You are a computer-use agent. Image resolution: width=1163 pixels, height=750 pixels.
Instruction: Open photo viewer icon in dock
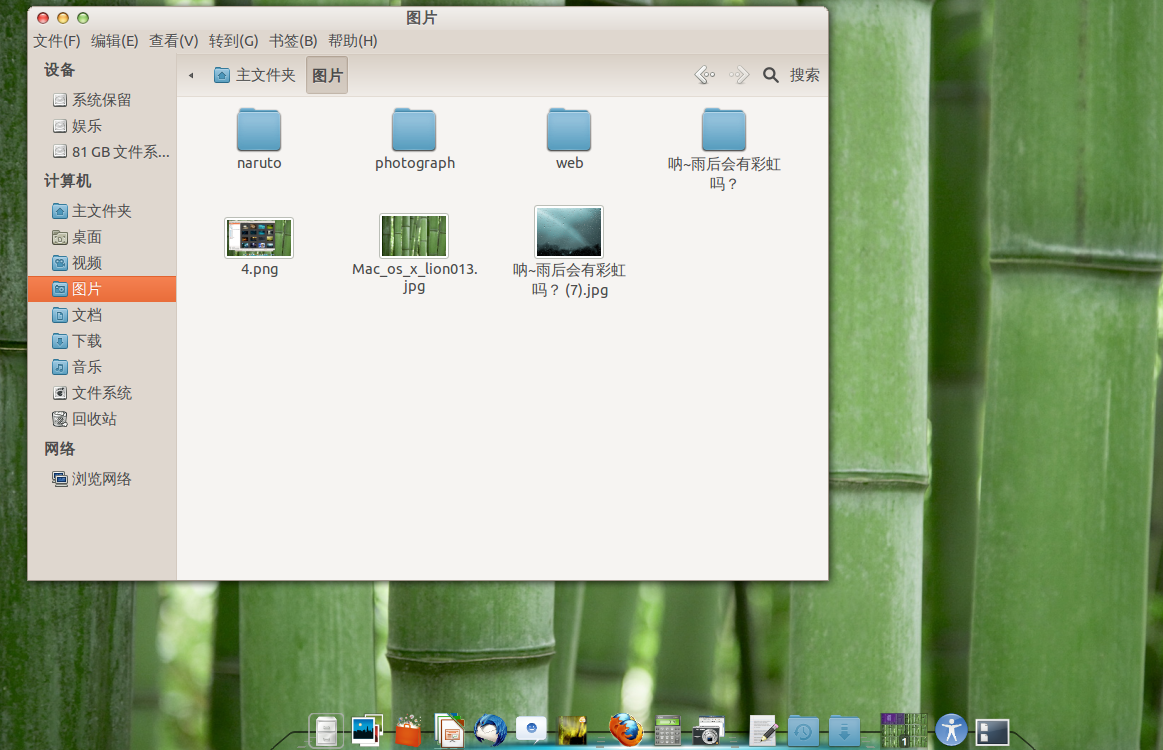pyautogui.click(x=367, y=730)
